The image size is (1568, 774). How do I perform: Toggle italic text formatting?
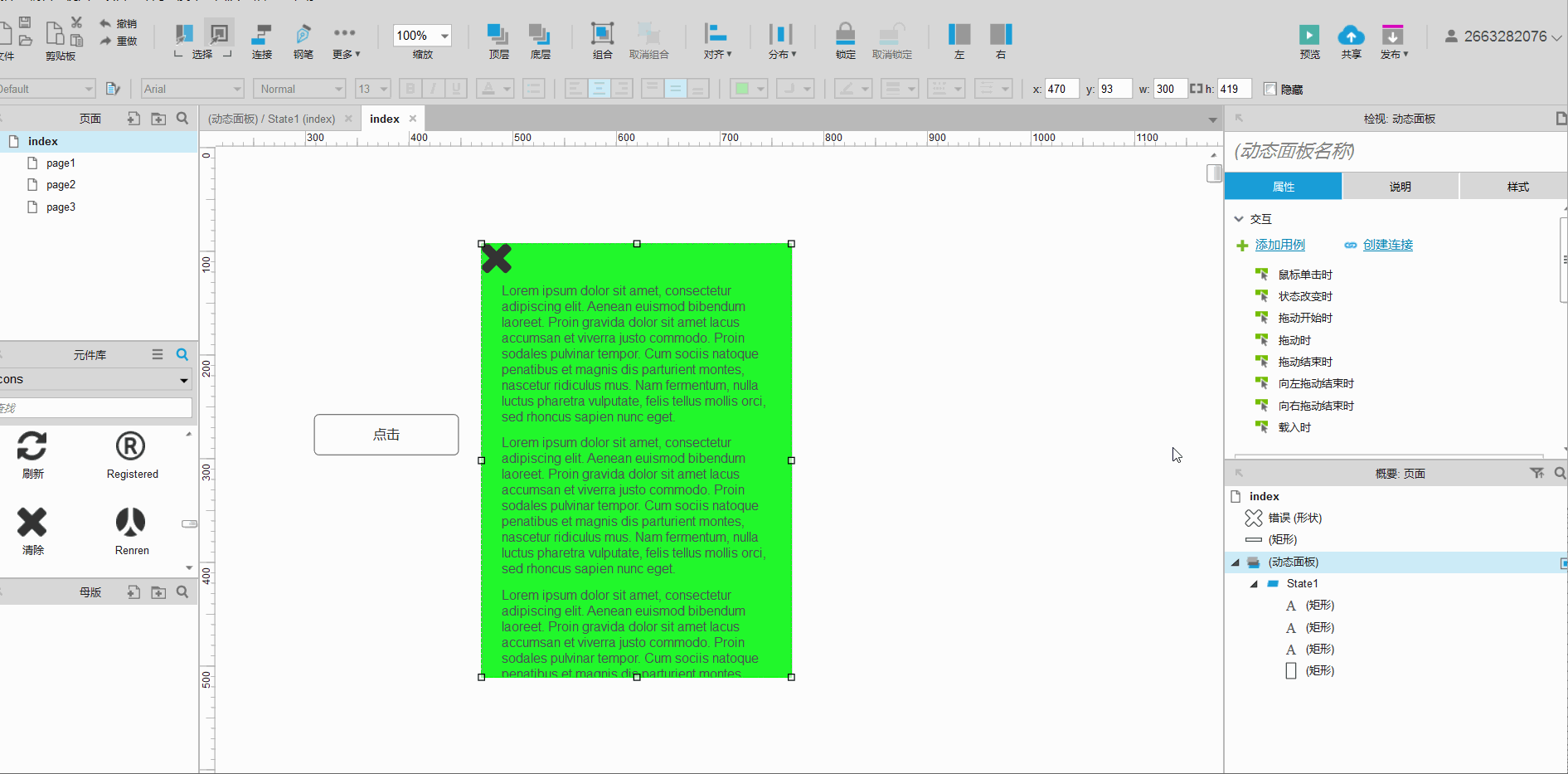pos(433,89)
